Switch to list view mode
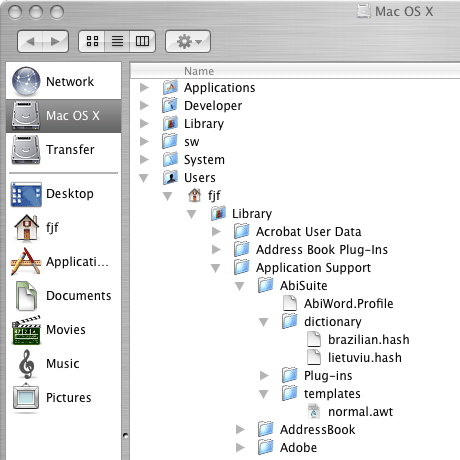460x460 pixels. [x=117, y=41]
